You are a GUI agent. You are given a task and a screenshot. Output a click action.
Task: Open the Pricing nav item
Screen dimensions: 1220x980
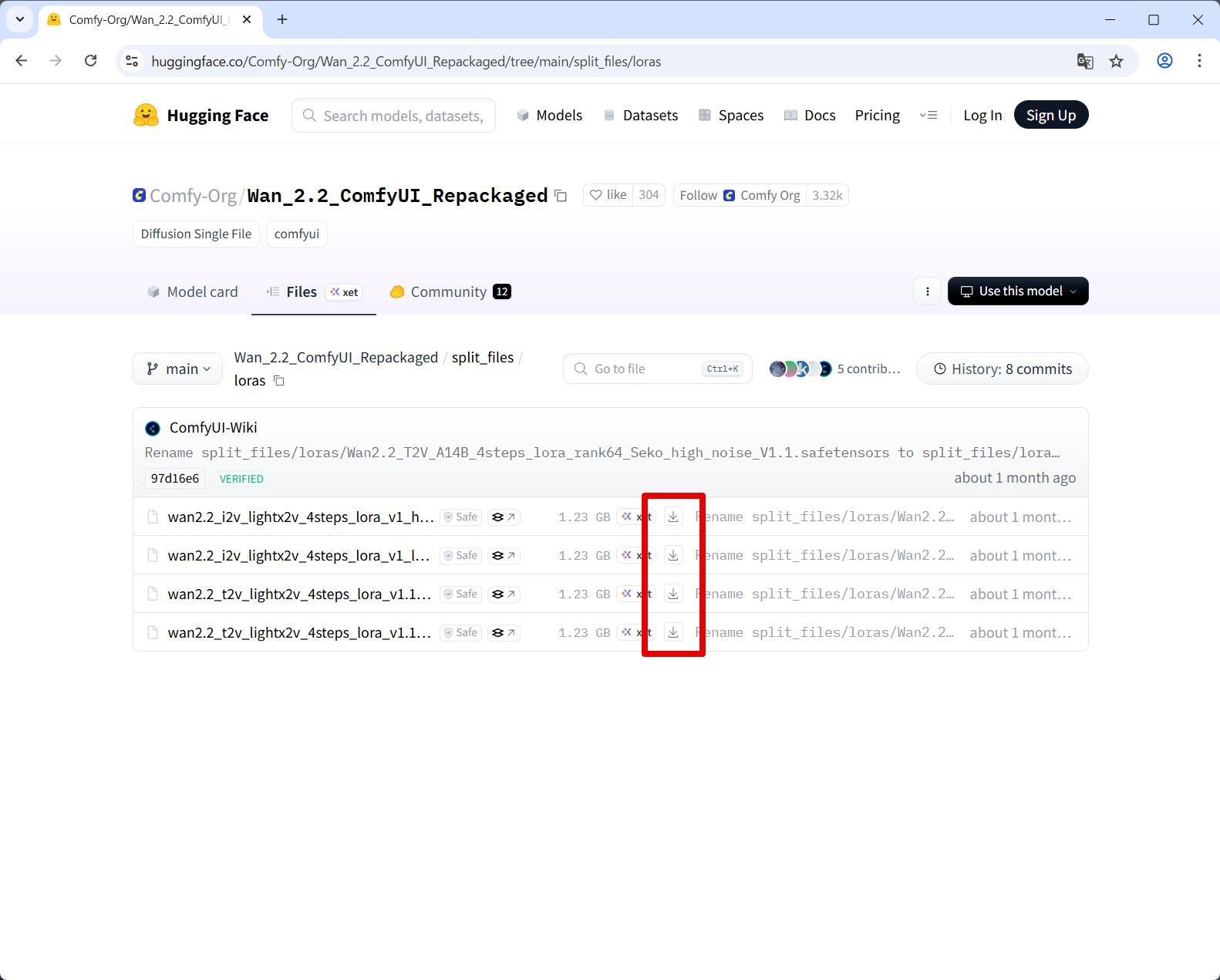[877, 115]
